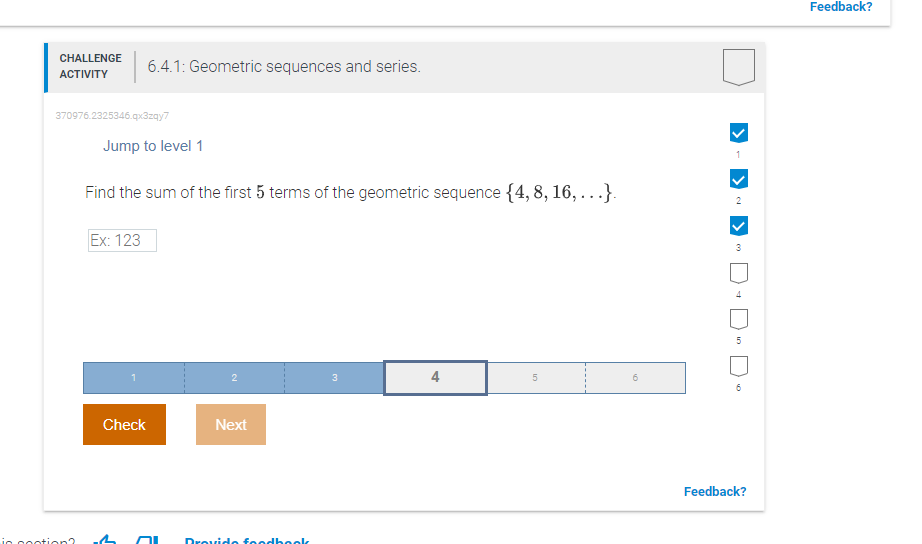
Task: Click the Next button
Action: click(230, 425)
